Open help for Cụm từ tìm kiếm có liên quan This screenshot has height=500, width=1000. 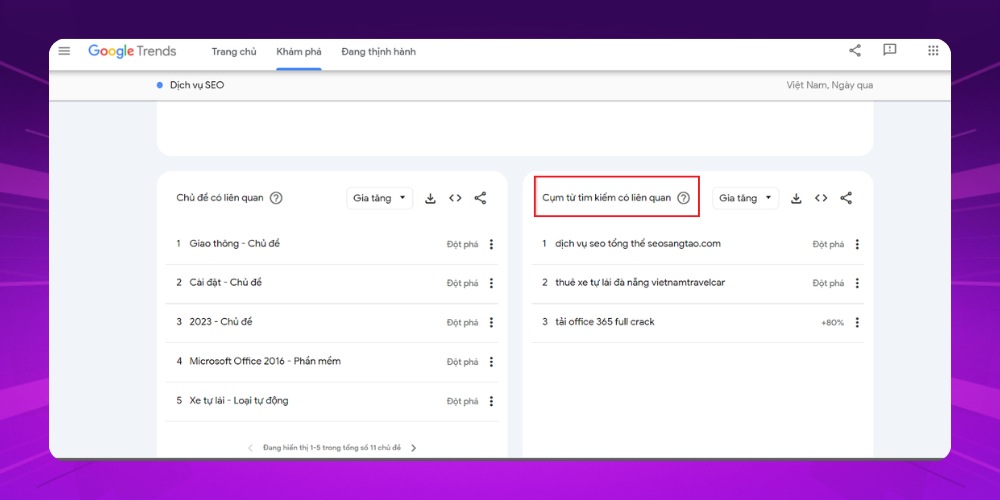(x=683, y=198)
